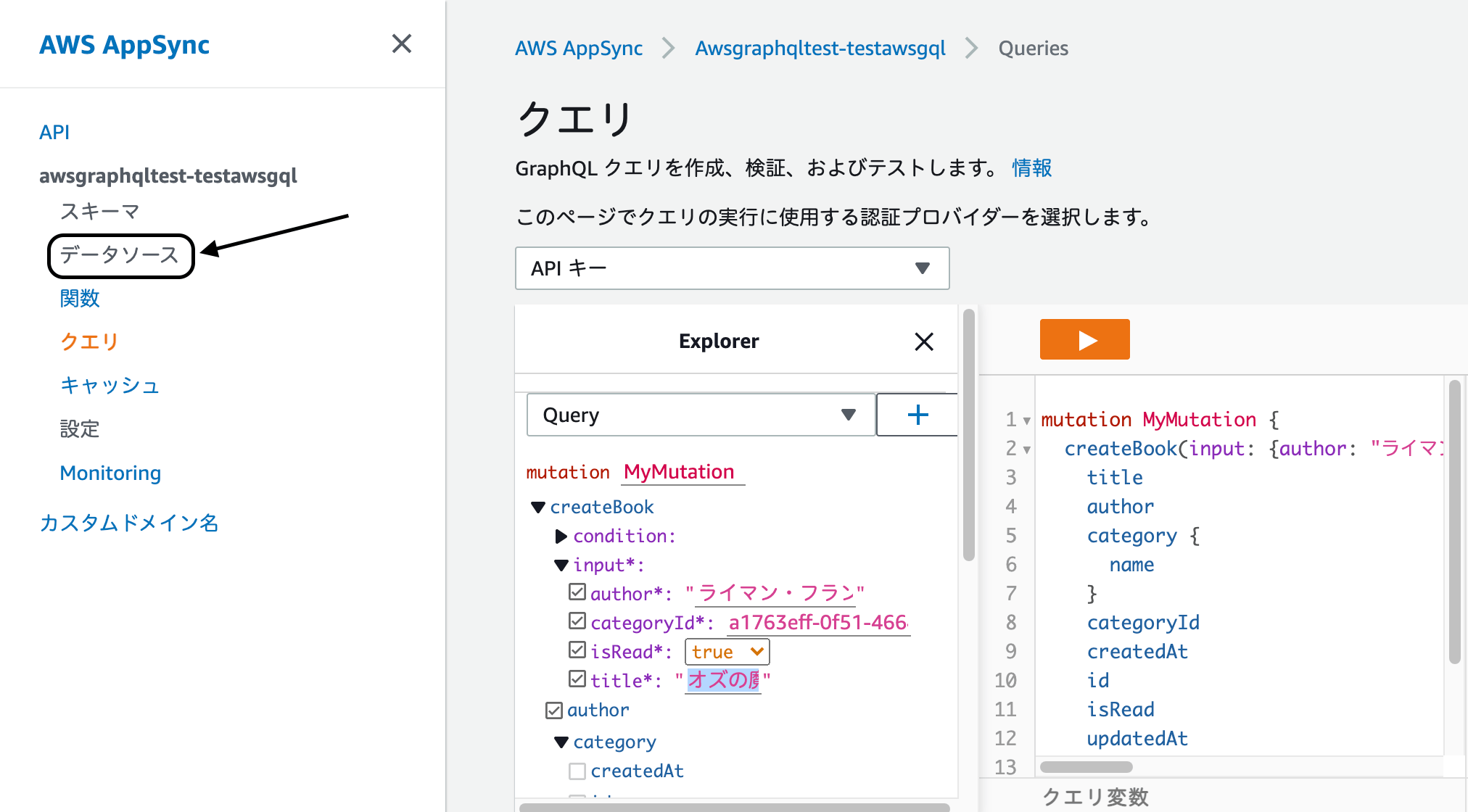Close the Explorer panel
The width and height of the screenshot is (1468, 812).
[x=923, y=341]
